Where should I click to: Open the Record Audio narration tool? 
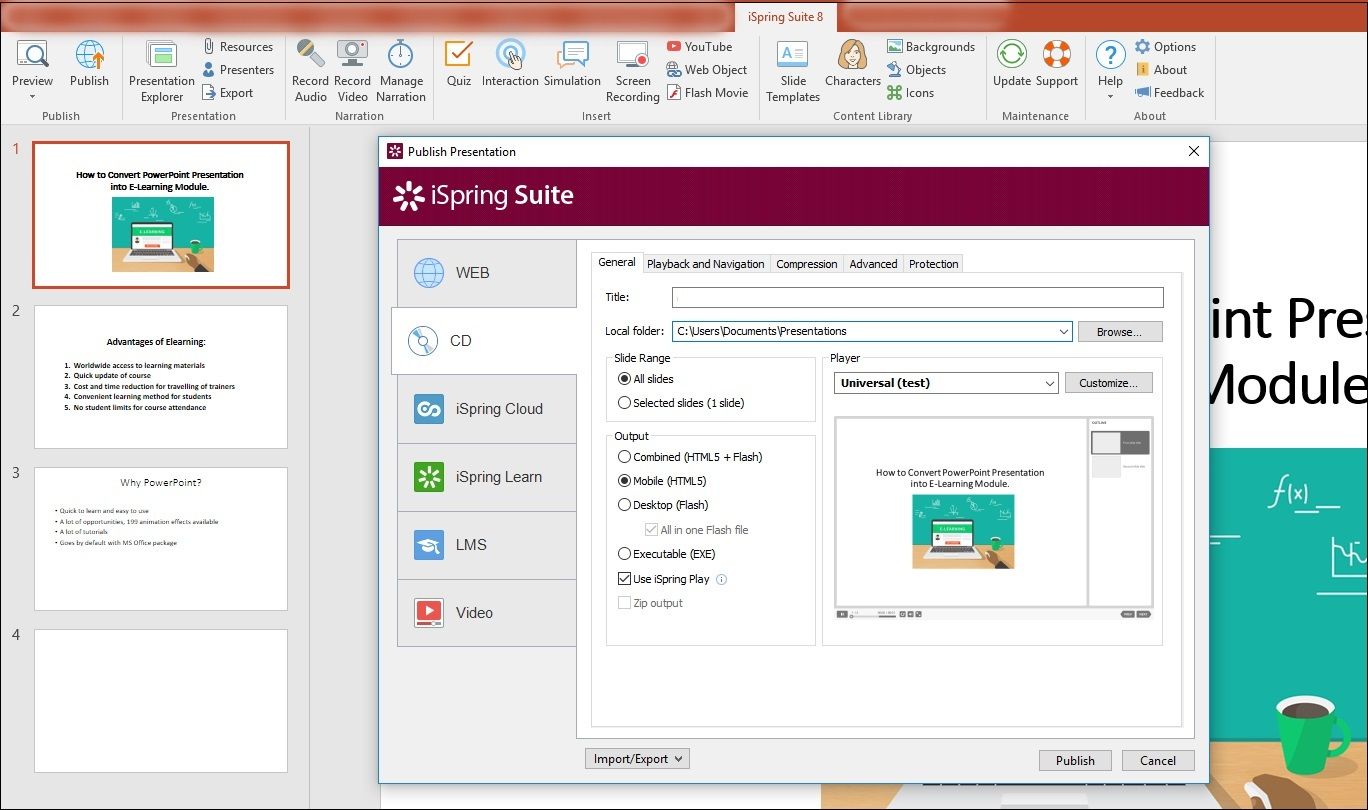pyautogui.click(x=310, y=69)
